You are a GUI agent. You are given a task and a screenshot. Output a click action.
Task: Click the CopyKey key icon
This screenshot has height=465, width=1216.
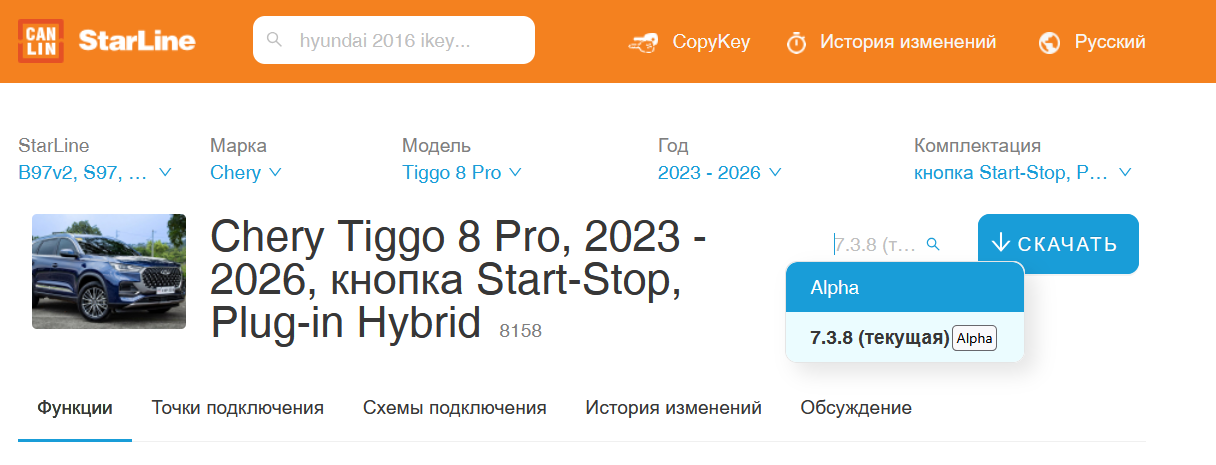[x=642, y=42]
